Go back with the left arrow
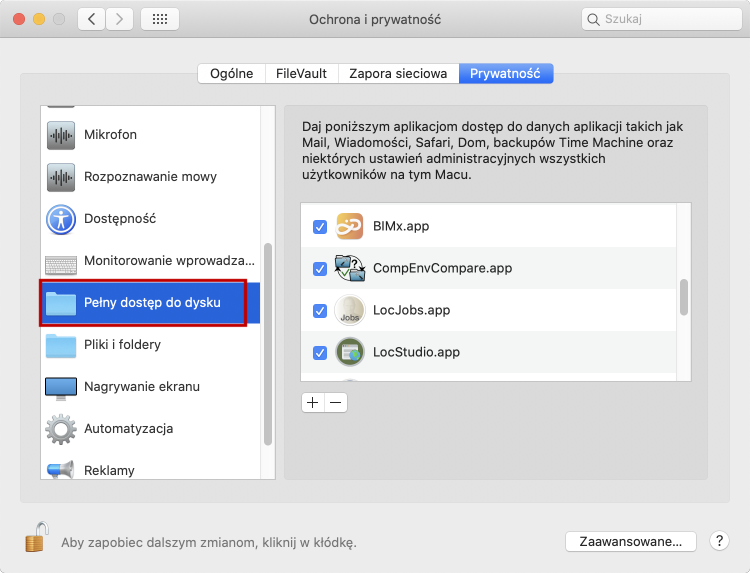This screenshot has width=750, height=573. pos(91,19)
